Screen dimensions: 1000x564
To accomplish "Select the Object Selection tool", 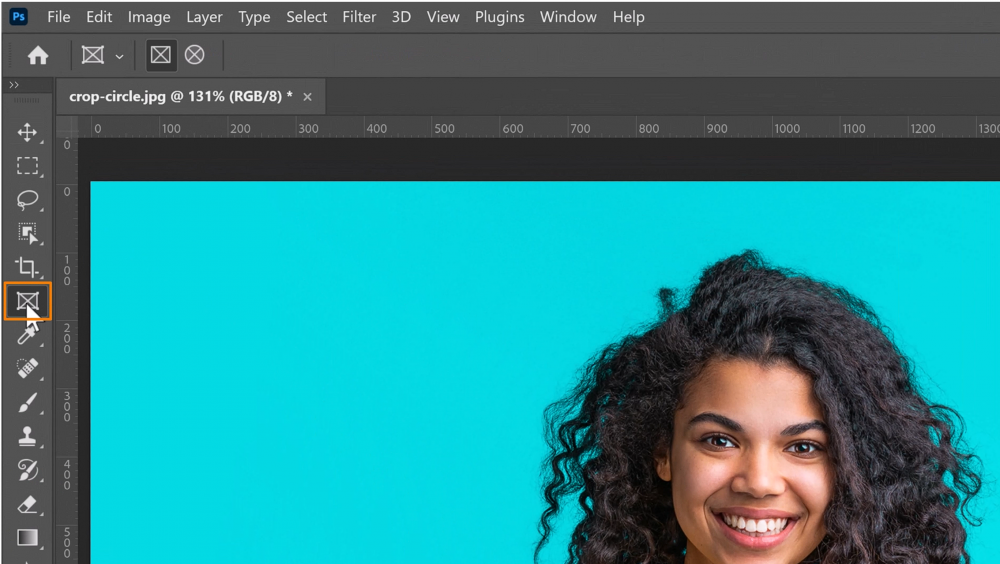I will [27, 234].
